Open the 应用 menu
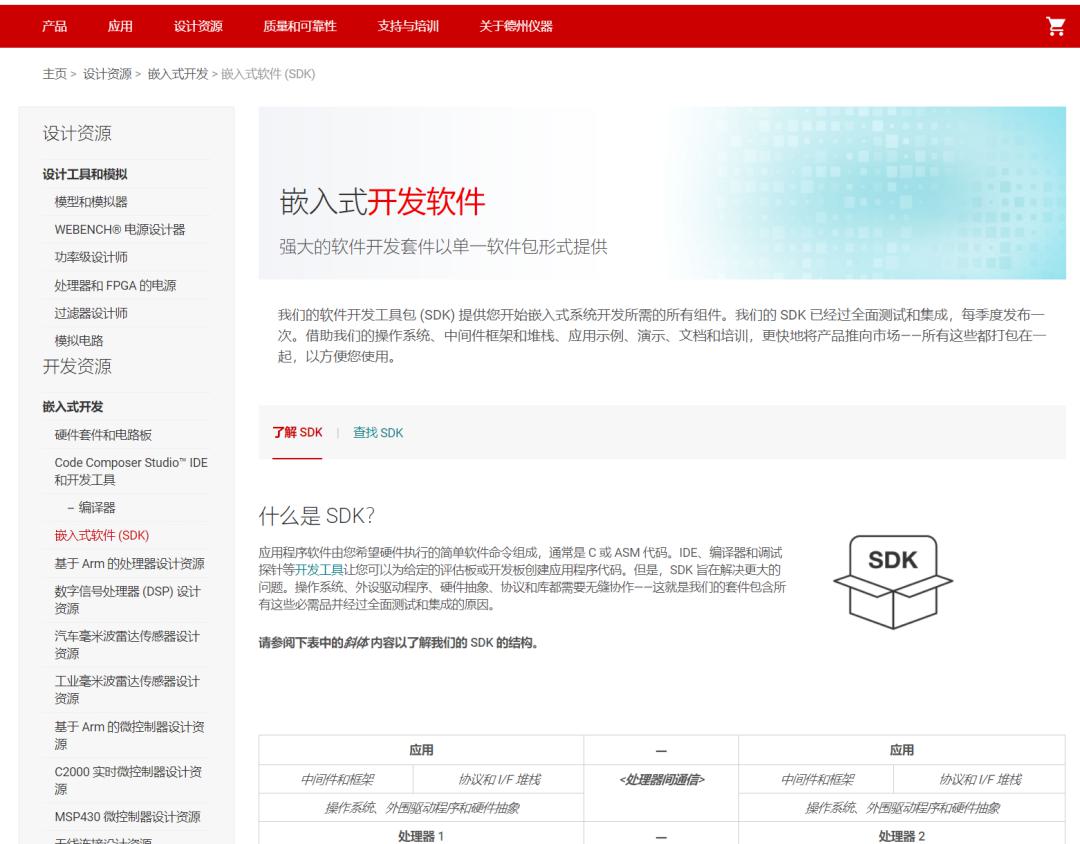Screen dimensions: 1080x844 [120, 26]
